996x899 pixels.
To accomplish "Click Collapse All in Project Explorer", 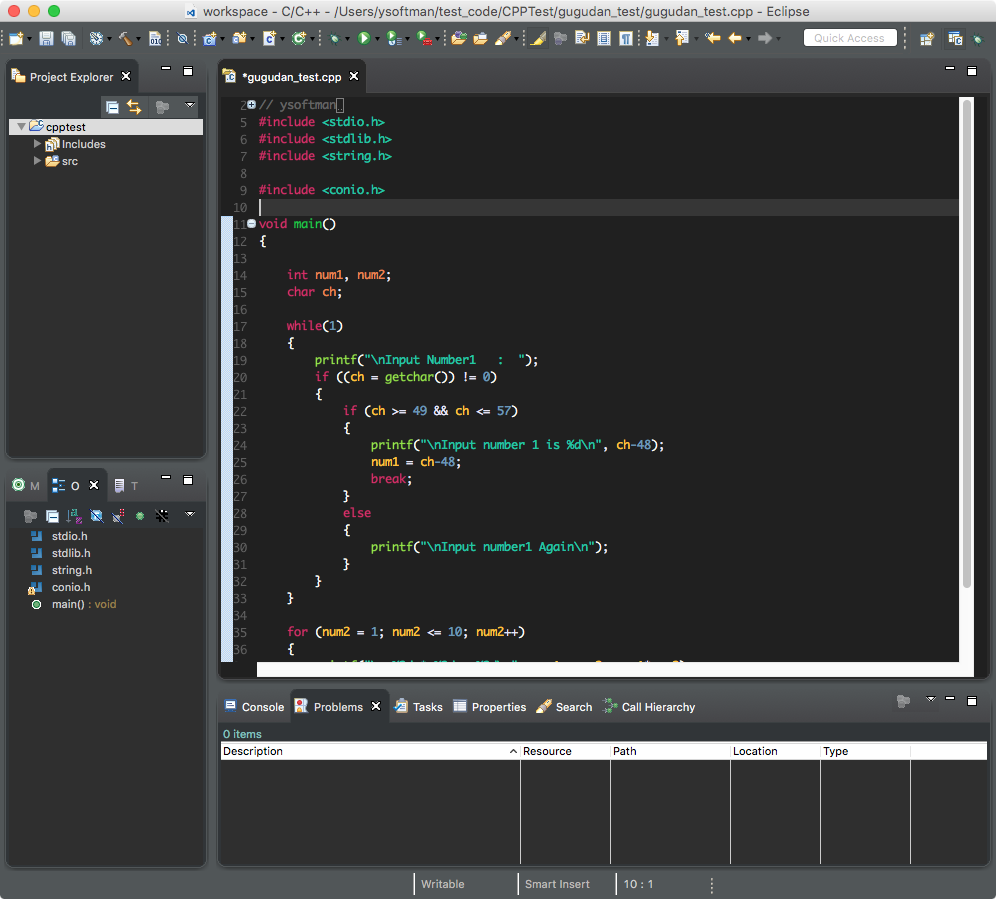I will pos(112,107).
